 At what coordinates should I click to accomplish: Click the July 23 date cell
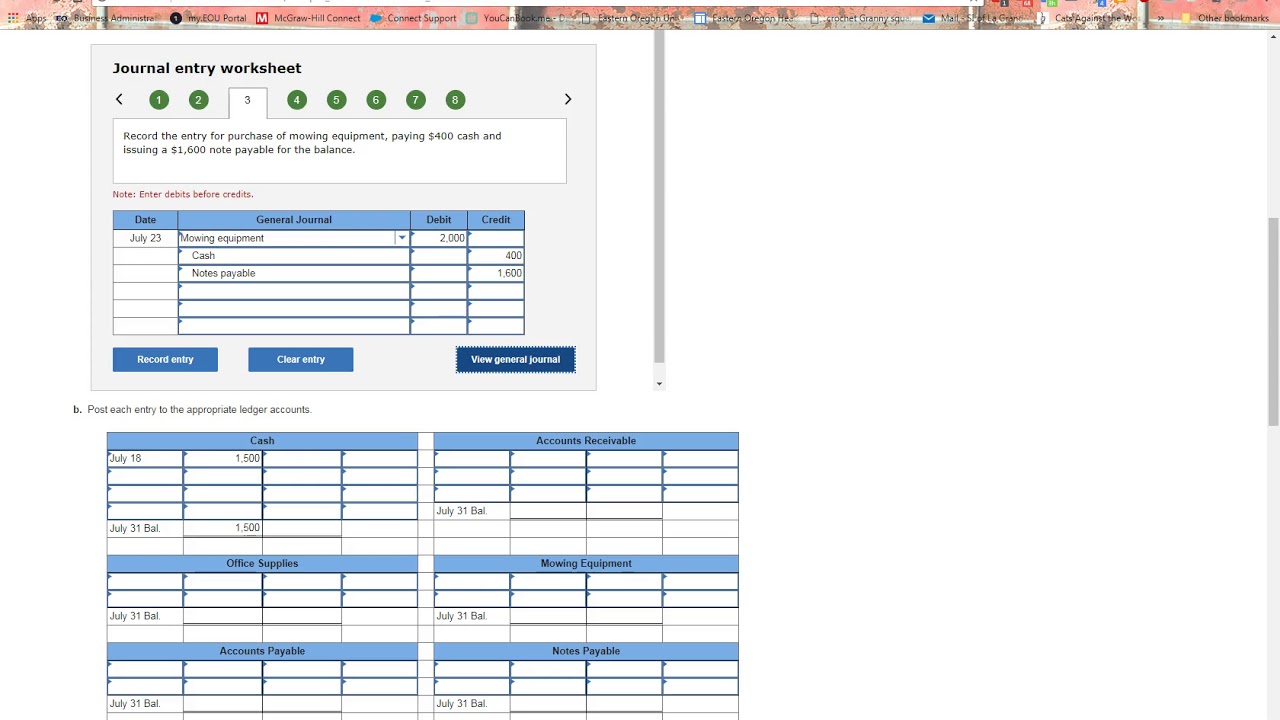tap(145, 238)
